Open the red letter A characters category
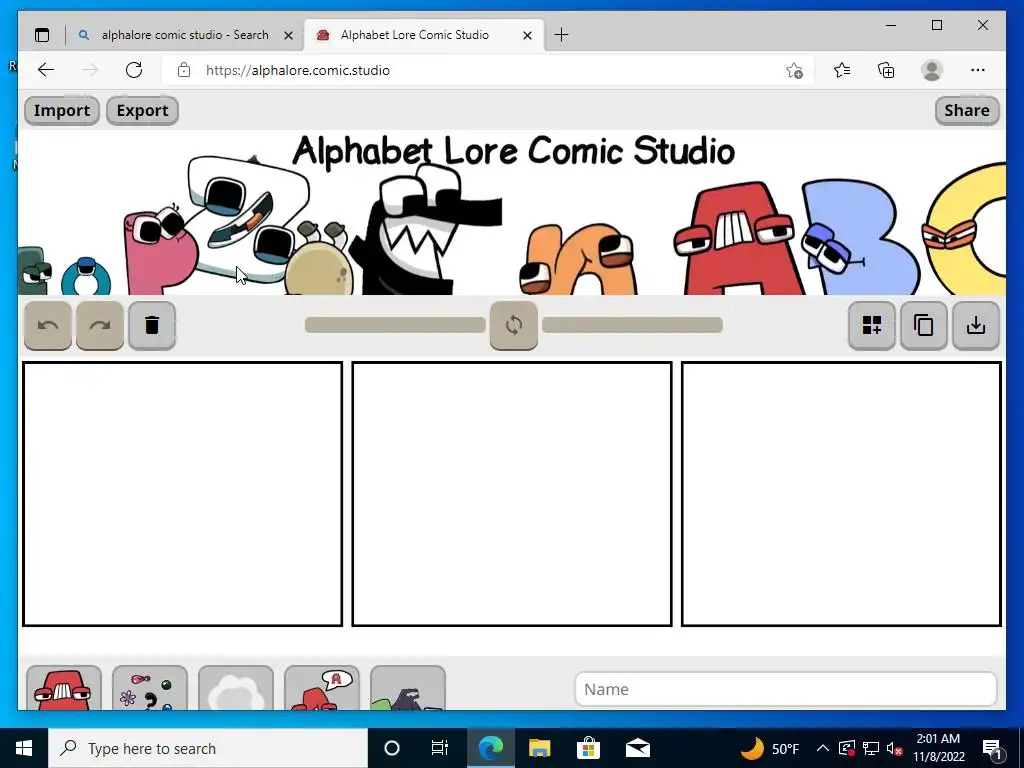Screen dimensions: 1024x768 tap(64, 688)
